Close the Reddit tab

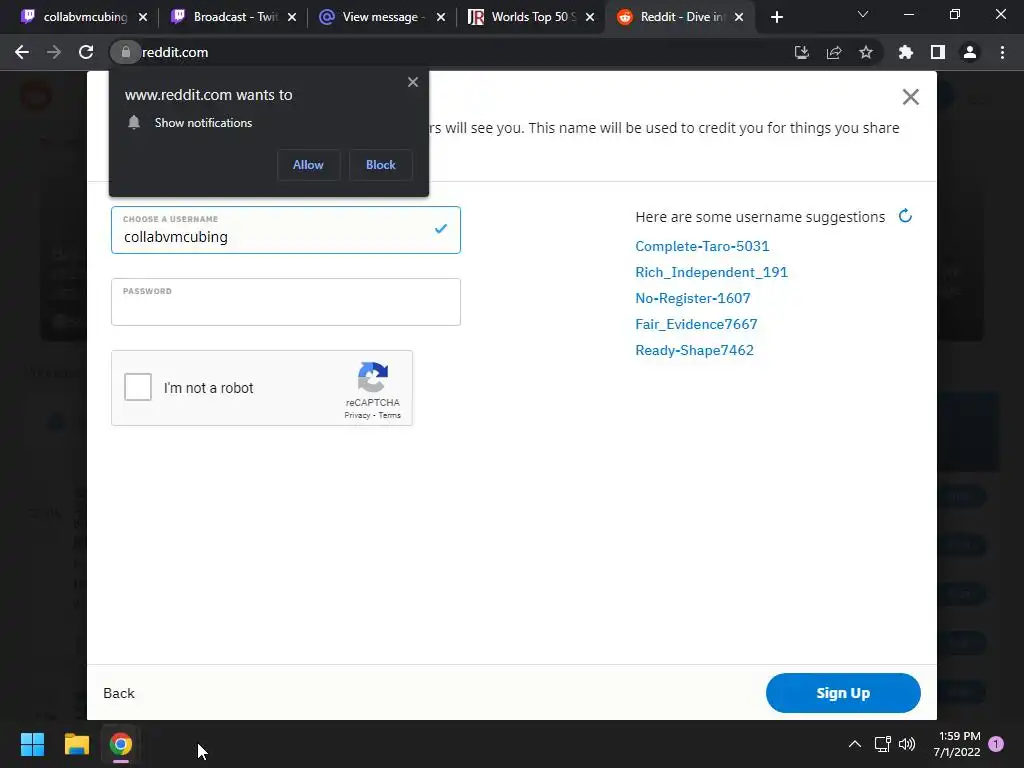tap(739, 17)
